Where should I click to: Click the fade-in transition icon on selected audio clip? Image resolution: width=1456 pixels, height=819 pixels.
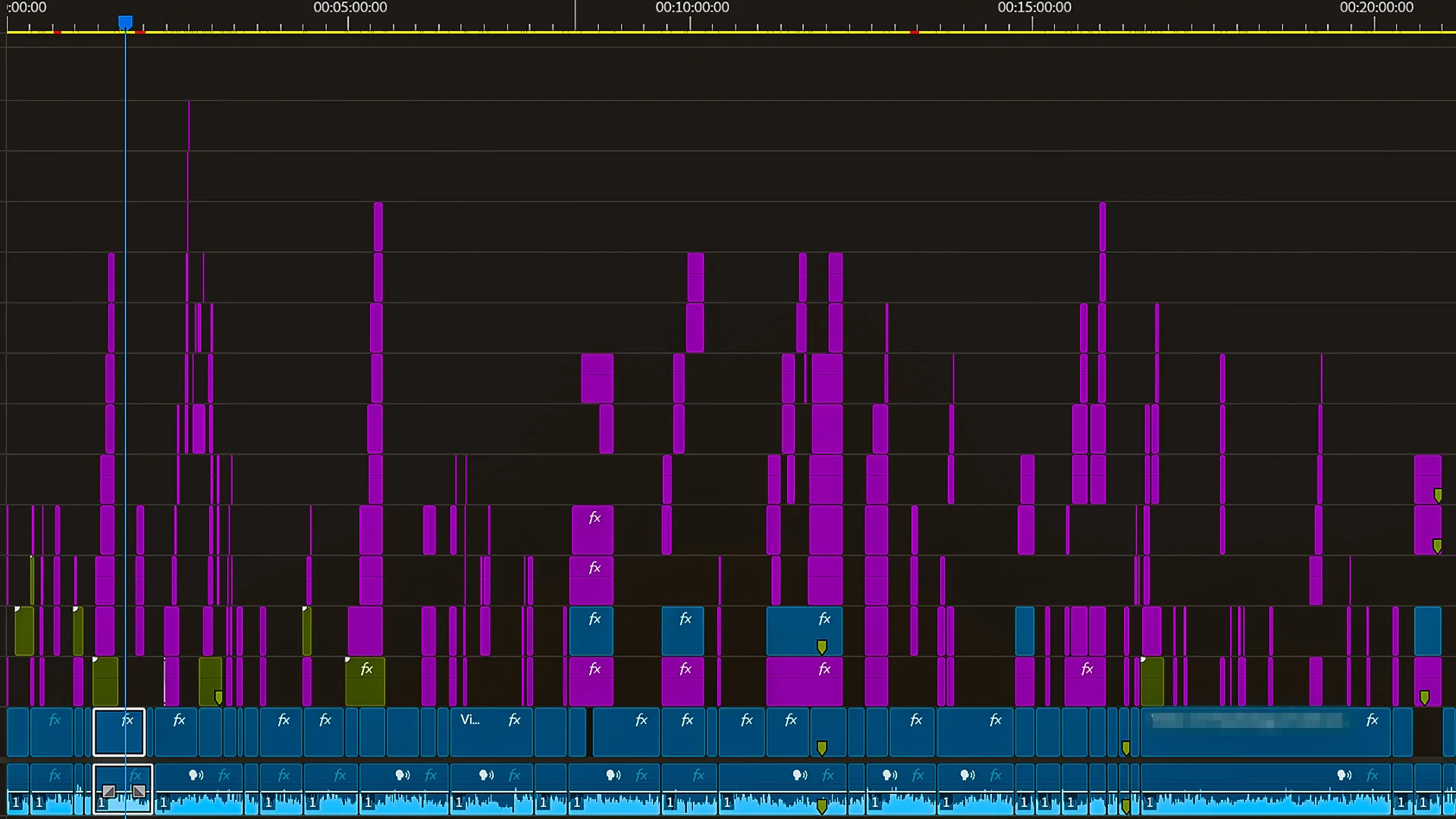(108, 792)
